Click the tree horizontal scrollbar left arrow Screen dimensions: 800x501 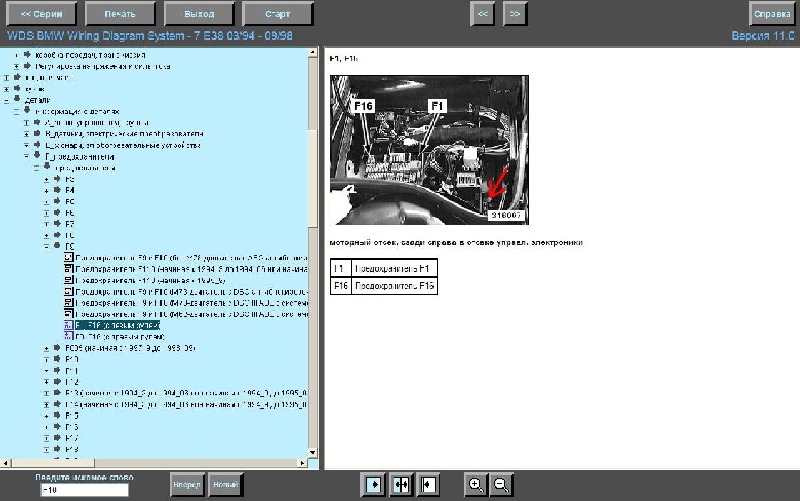click(6, 463)
